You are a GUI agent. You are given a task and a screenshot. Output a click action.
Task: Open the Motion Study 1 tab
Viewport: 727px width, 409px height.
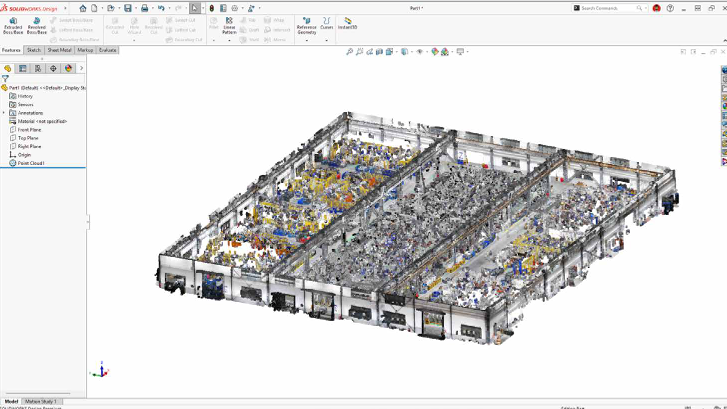coord(41,401)
